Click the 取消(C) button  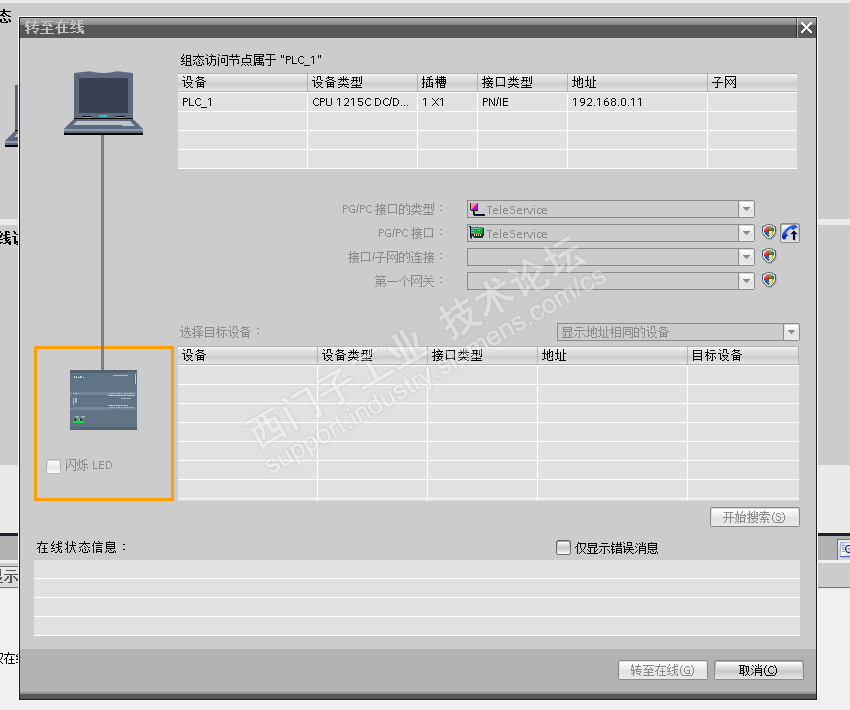[758, 670]
